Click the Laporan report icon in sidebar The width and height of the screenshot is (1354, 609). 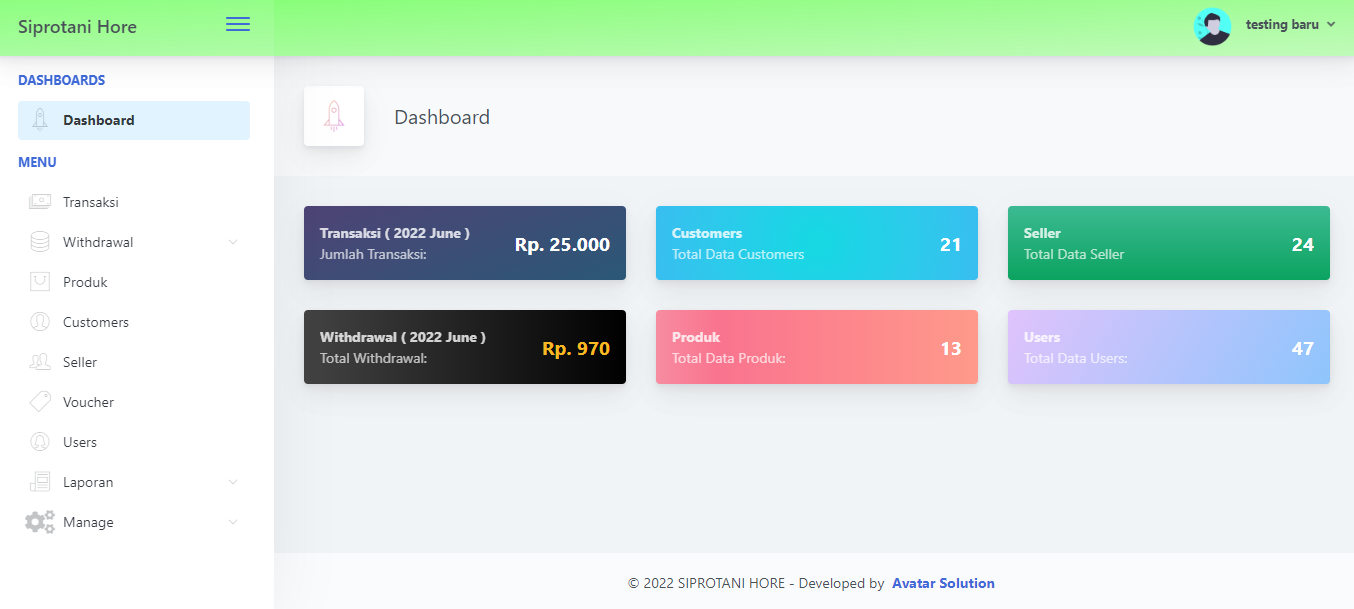[40, 482]
